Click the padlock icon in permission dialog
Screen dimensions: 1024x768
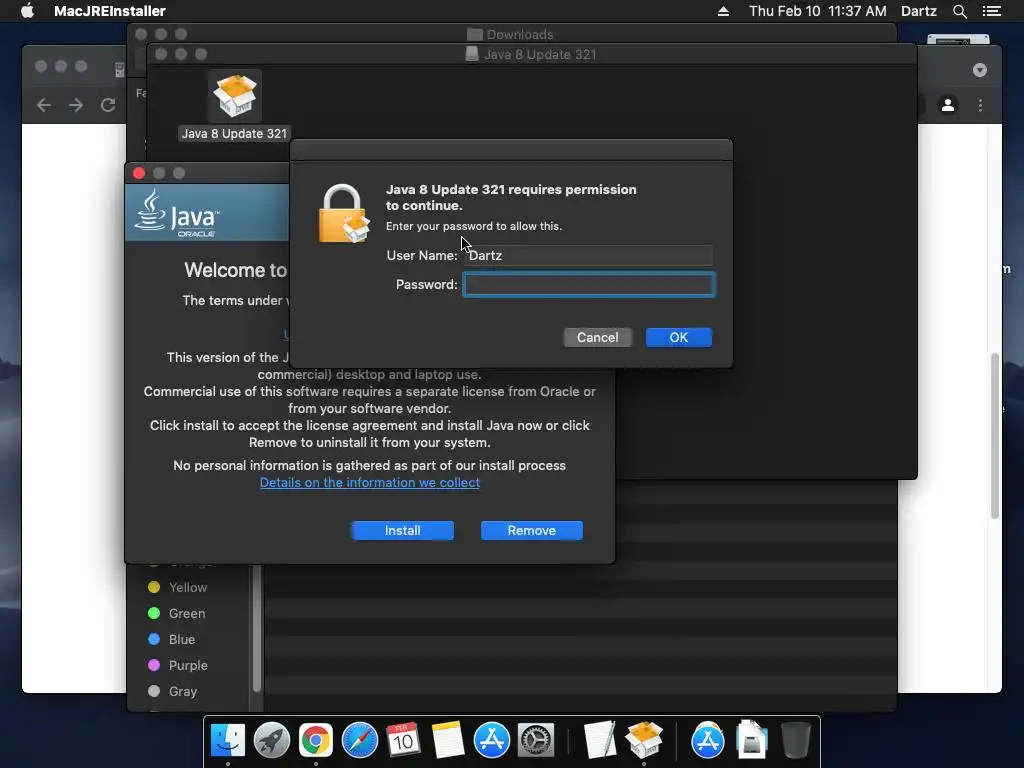[x=344, y=214]
